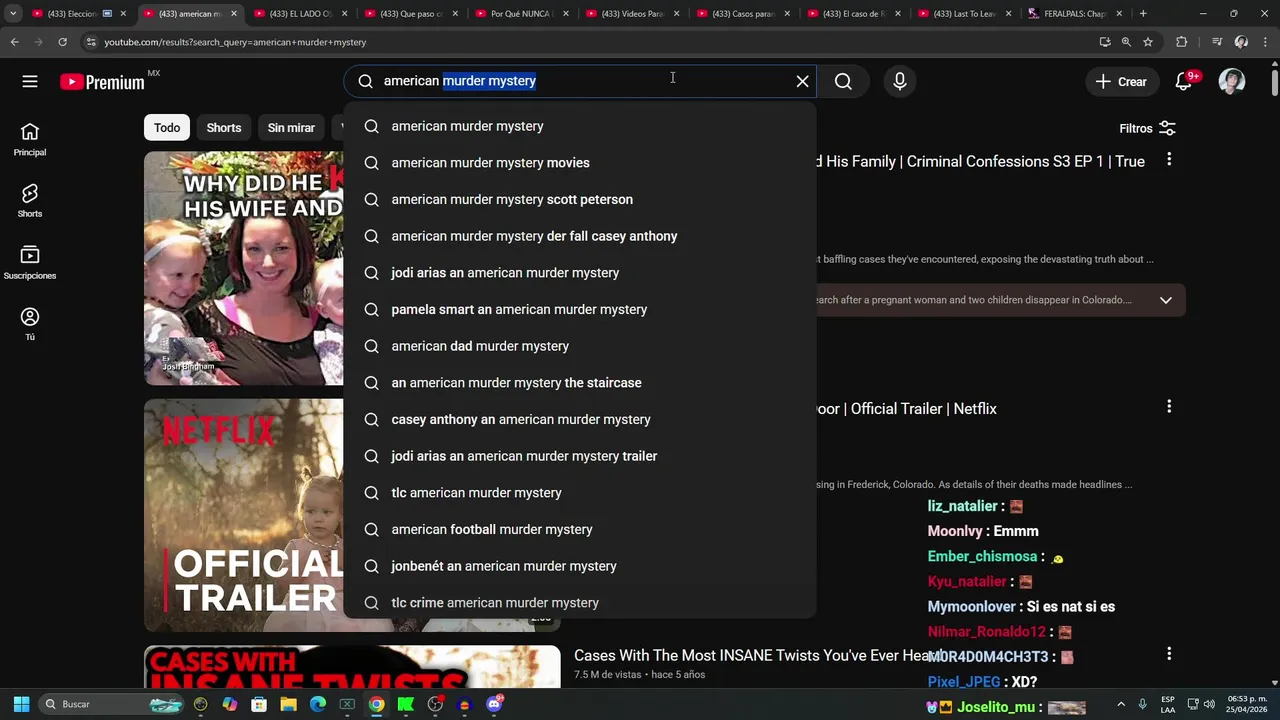The height and width of the screenshot is (720, 1280).
Task: Open the browser zoom magnifier icon
Action: pyautogui.click(x=1126, y=42)
